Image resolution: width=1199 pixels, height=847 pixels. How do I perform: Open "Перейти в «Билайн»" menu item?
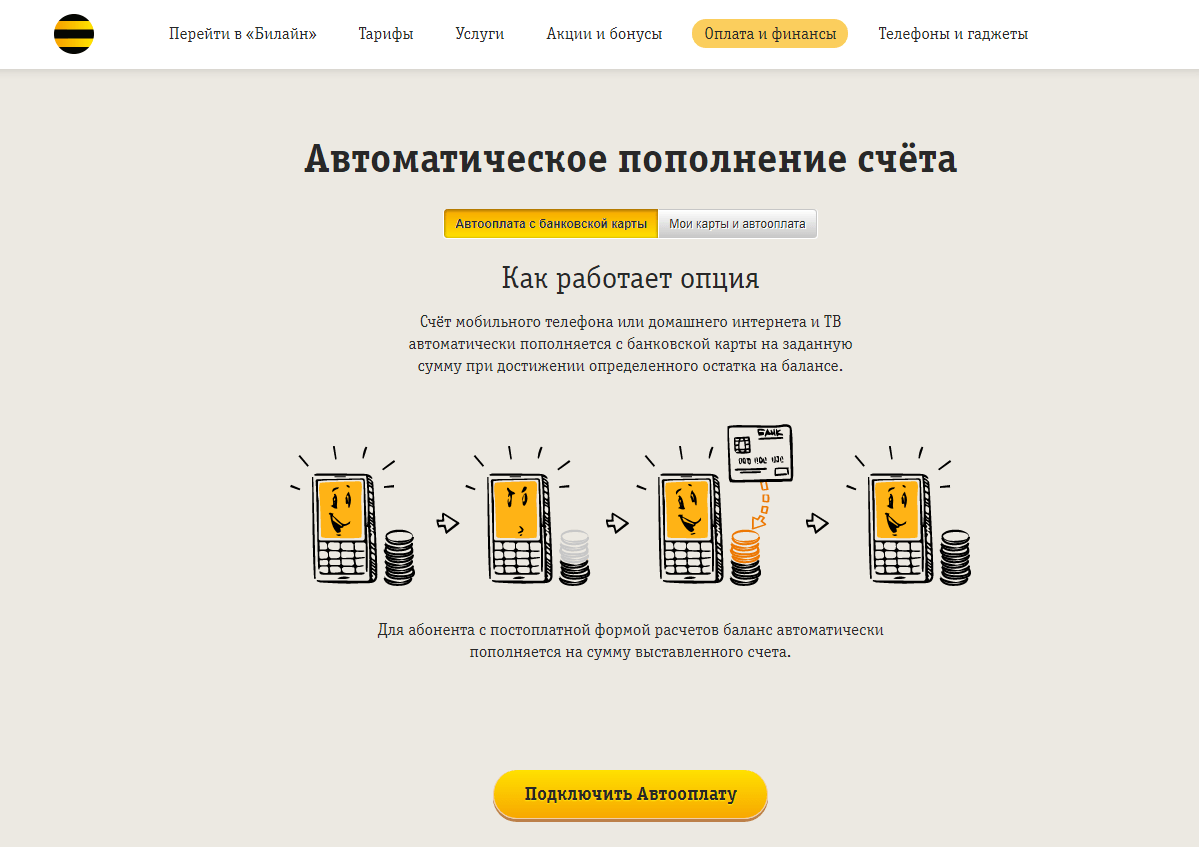[x=242, y=34]
